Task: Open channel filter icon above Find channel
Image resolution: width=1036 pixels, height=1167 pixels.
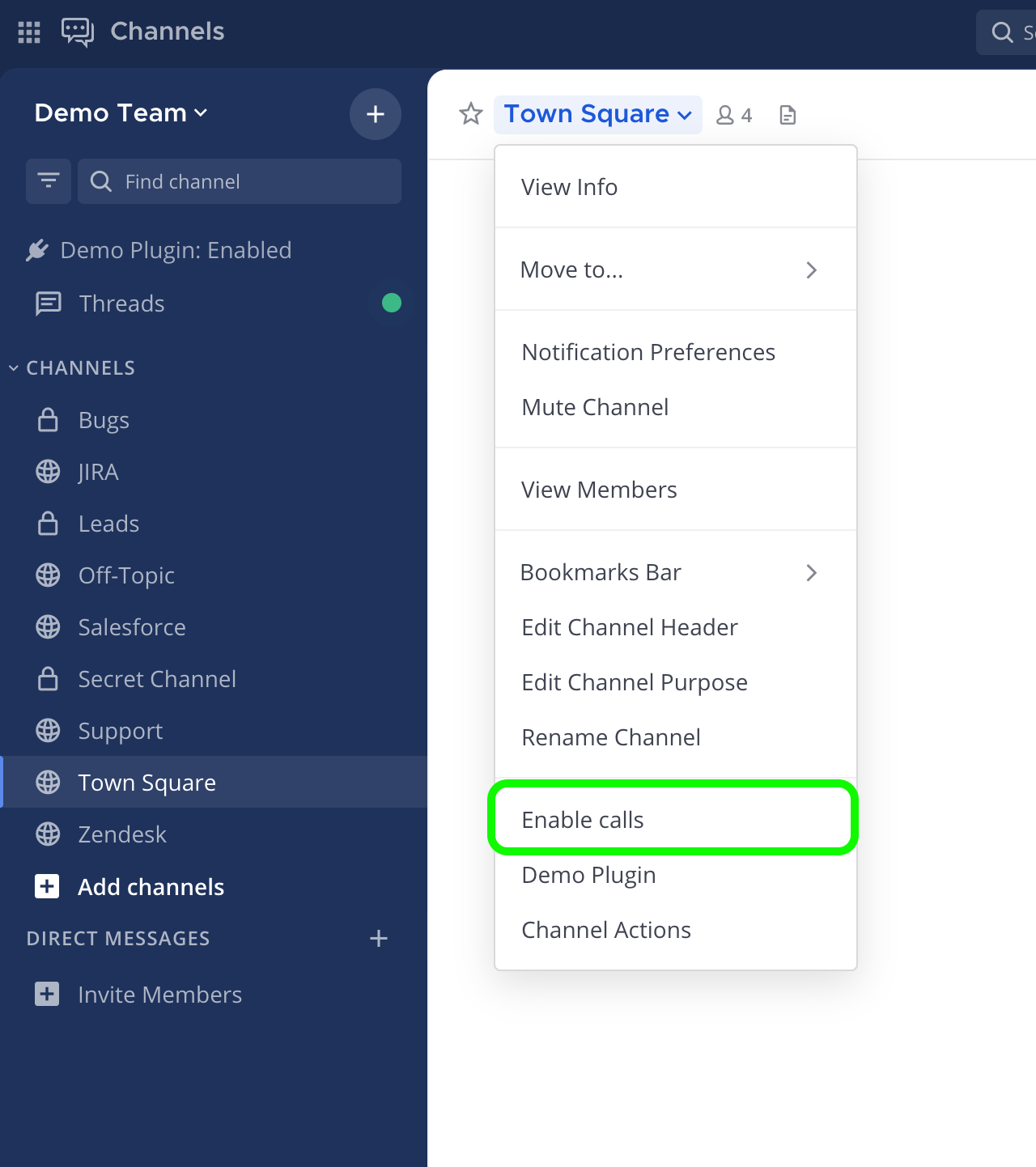Action: click(x=48, y=181)
